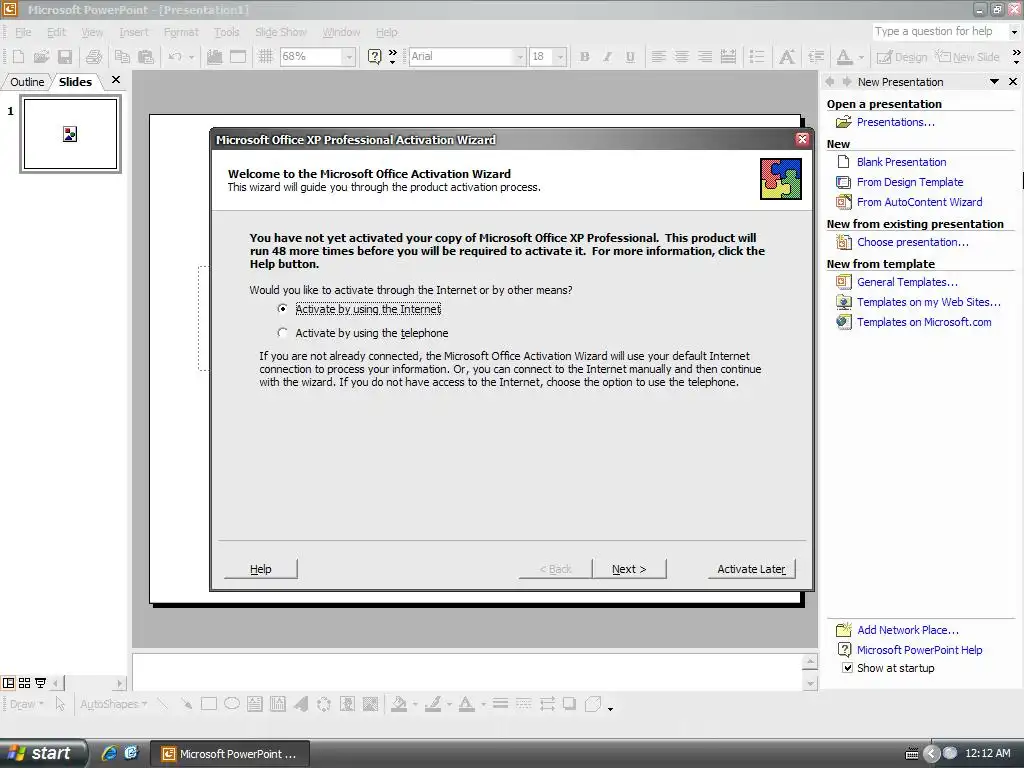
Task: Switch to the Slides tab
Action: (75, 82)
